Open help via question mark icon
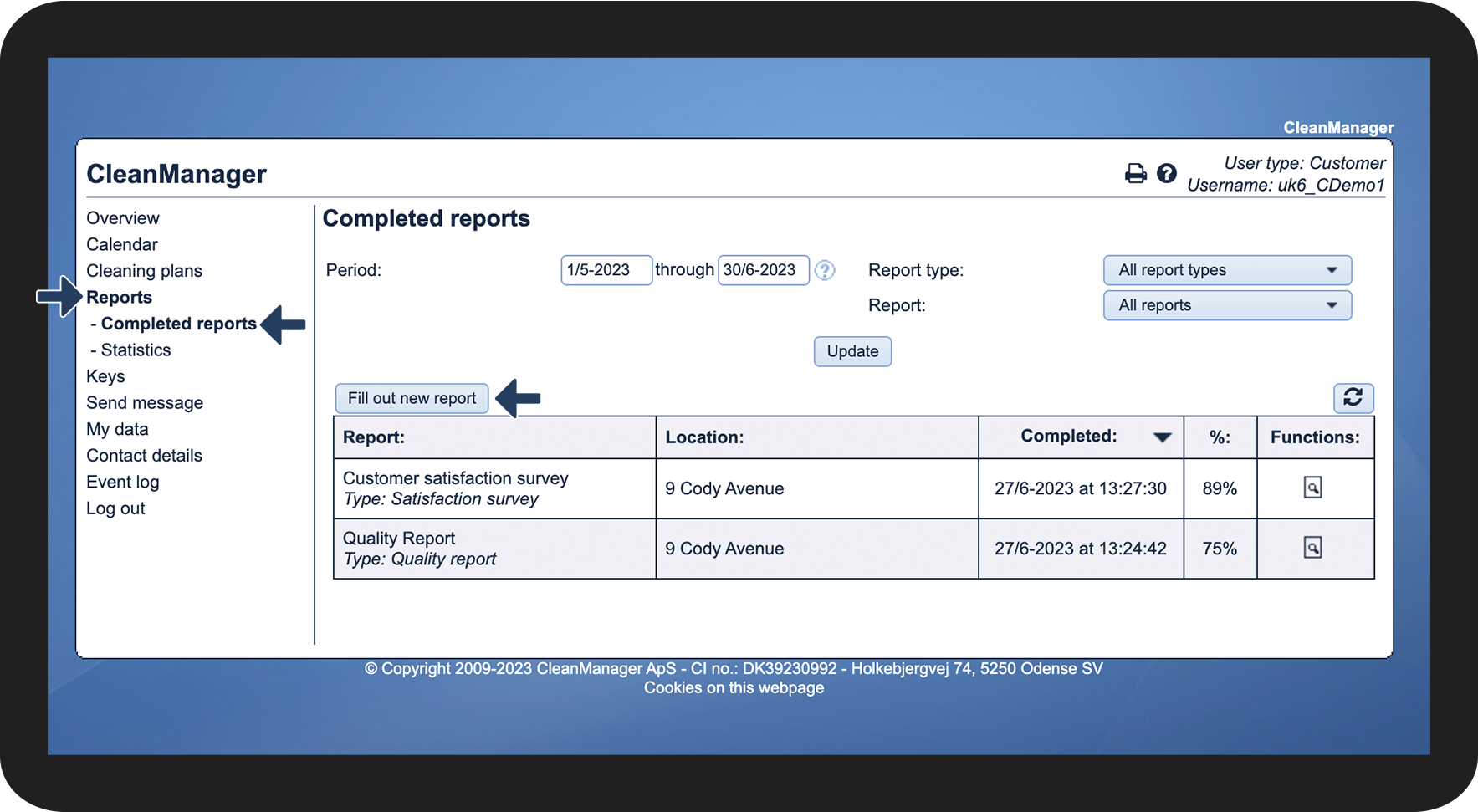 pyautogui.click(x=1166, y=173)
